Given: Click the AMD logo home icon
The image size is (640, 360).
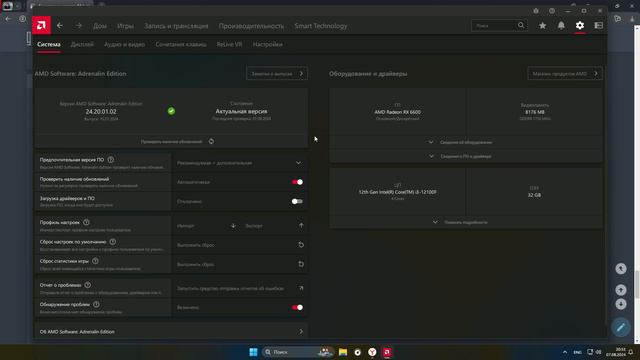Looking at the screenshot, I should (41, 25).
